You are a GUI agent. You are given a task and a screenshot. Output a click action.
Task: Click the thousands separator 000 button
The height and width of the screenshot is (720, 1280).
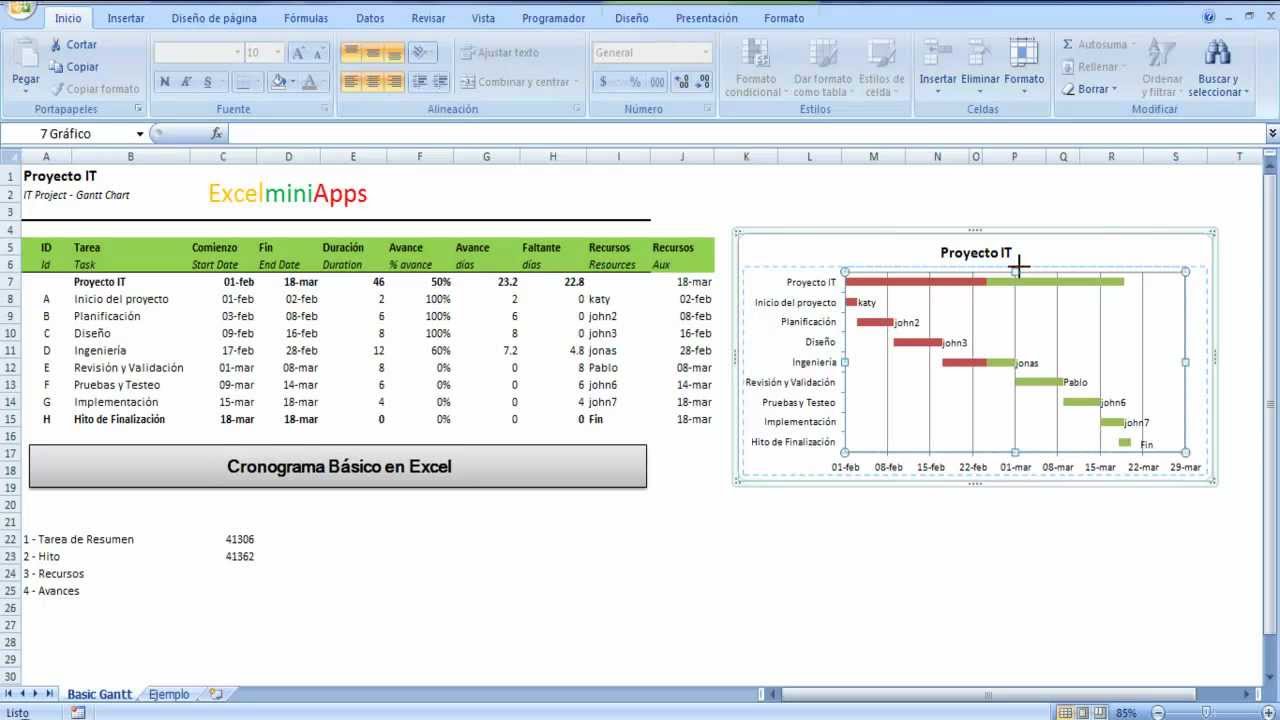click(657, 82)
